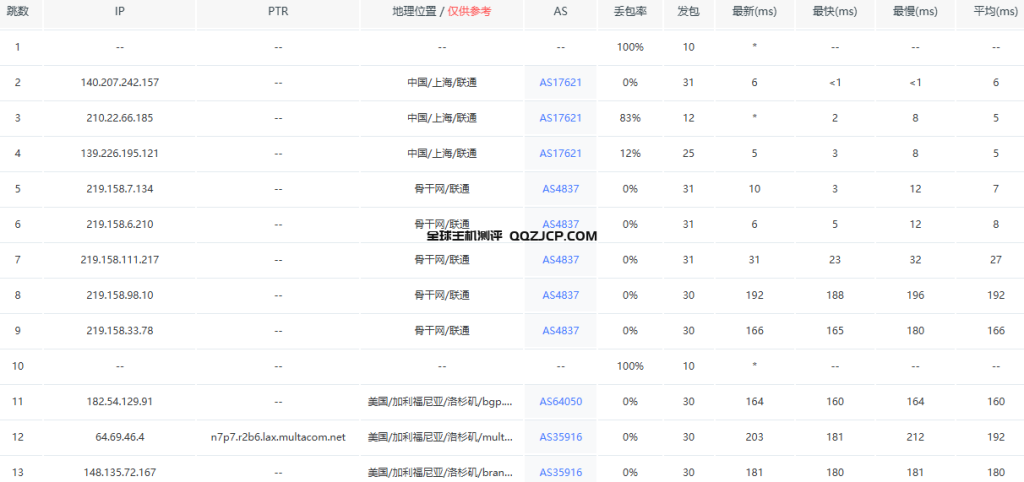Click PTR n7p7.r2b6.lax.multacom.net
Screen dimensions: 1024x482
(278, 437)
